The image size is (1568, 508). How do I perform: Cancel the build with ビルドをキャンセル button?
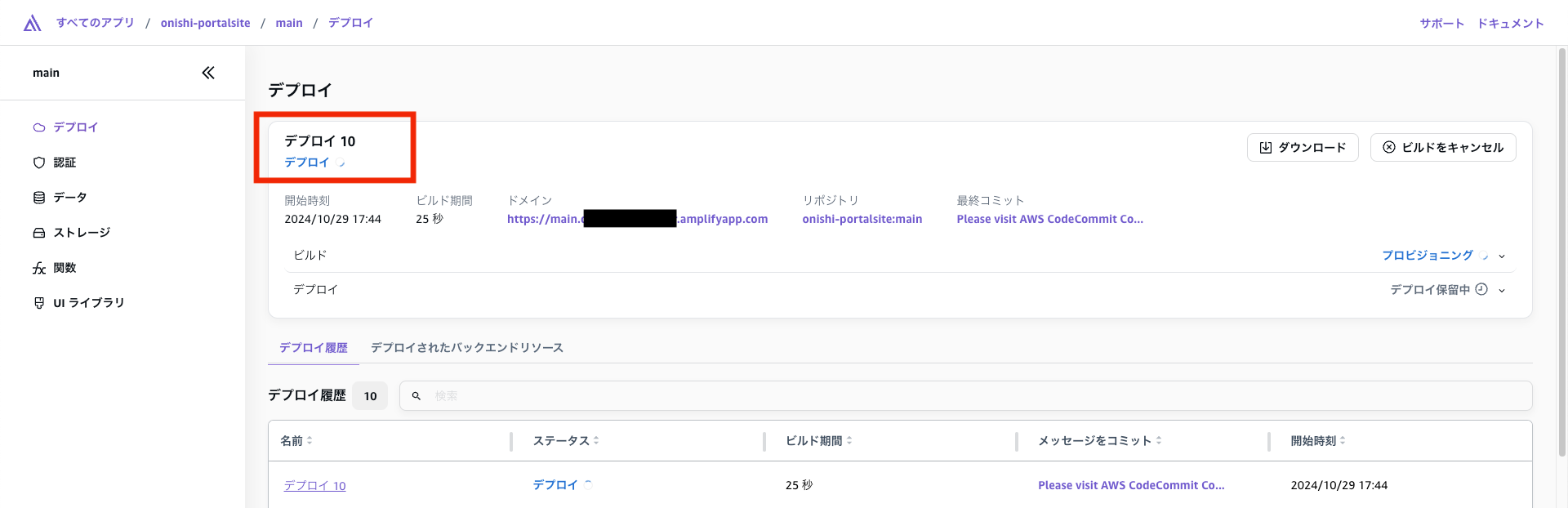[x=1442, y=148]
